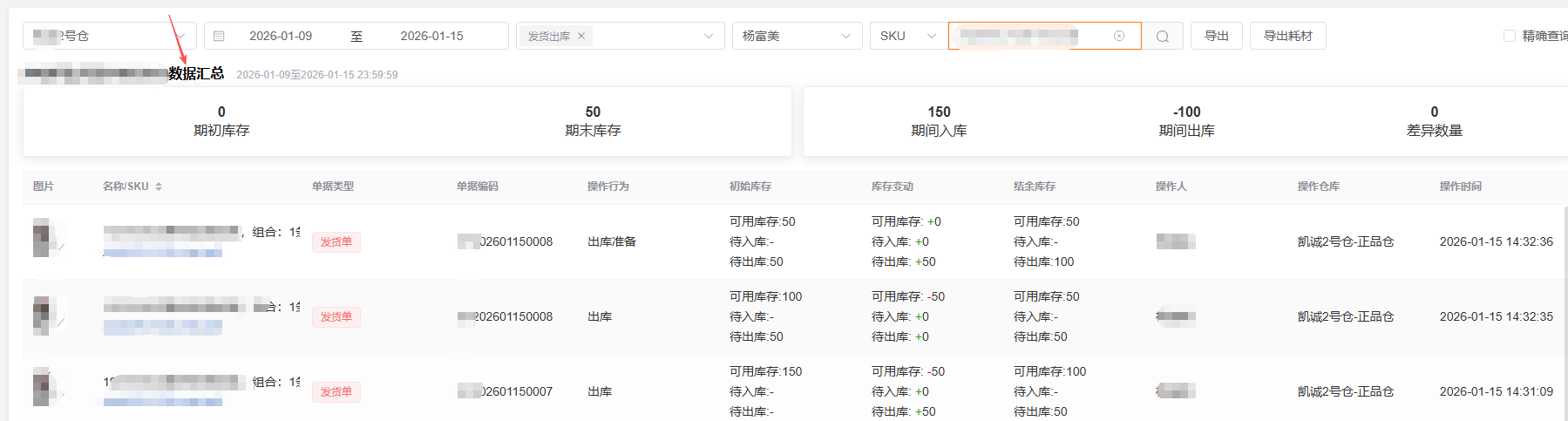The height and width of the screenshot is (421, 1568).
Task: Select the start date 2026-01-09 field
Action: [281, 36]
